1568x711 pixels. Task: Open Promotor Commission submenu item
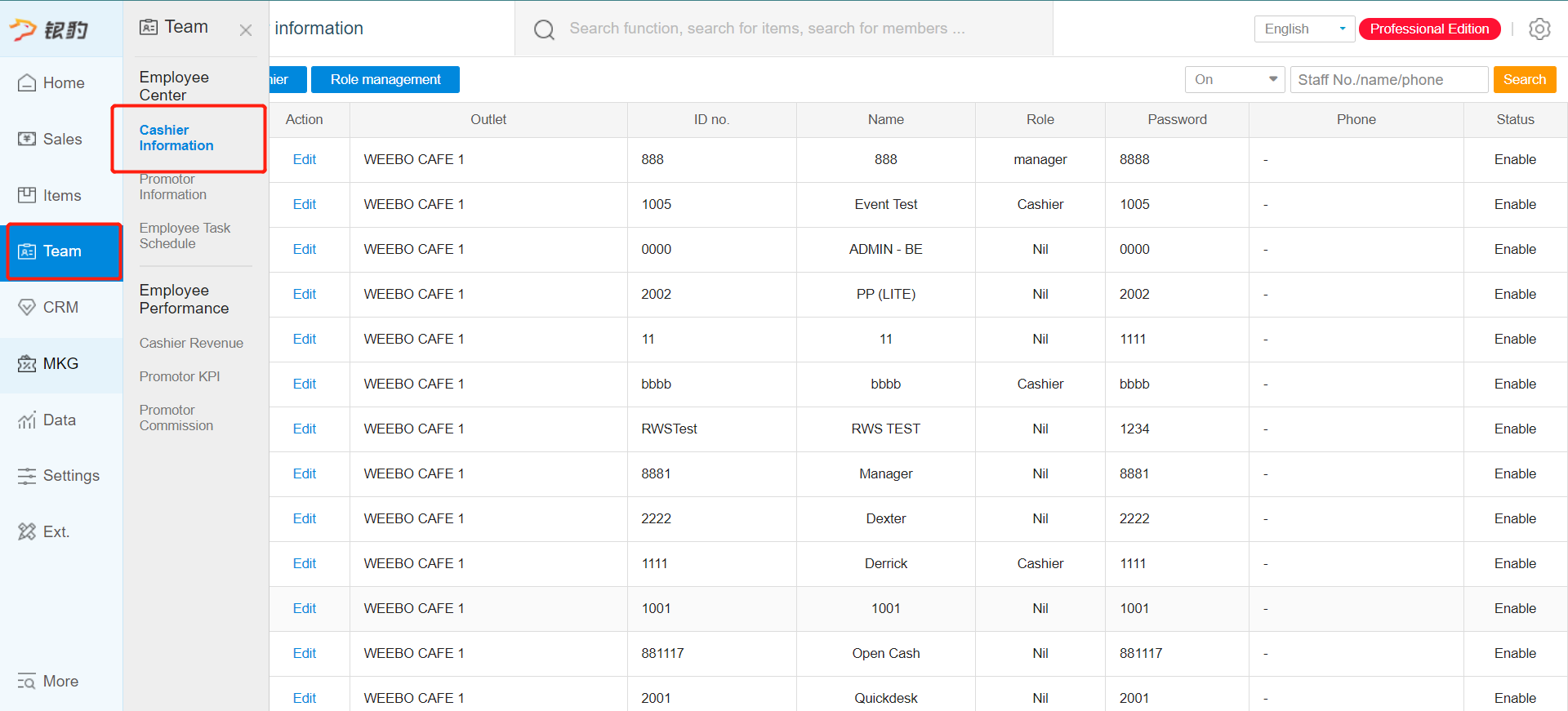click(176, 418)
